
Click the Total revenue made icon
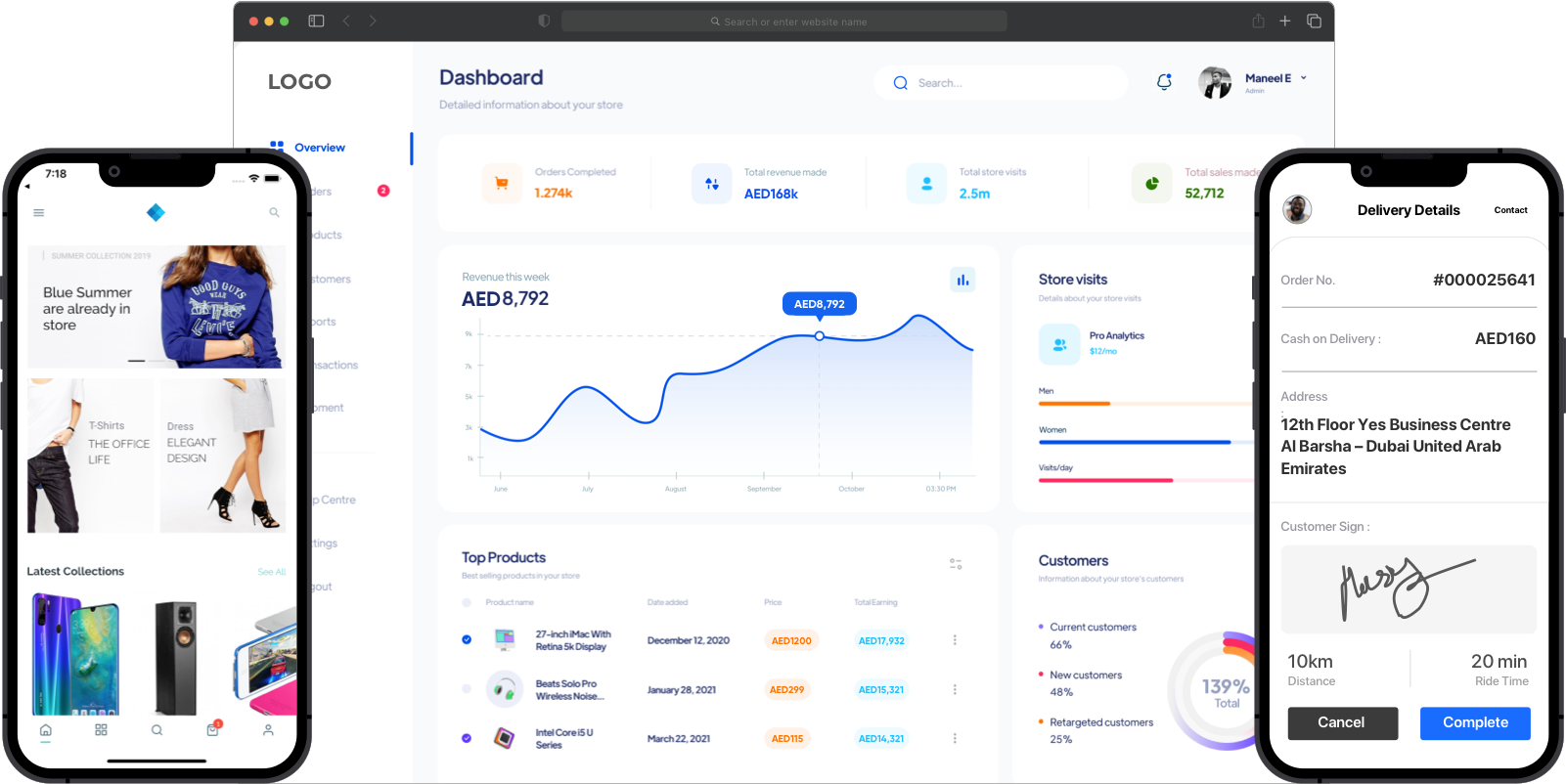point(712,183)
